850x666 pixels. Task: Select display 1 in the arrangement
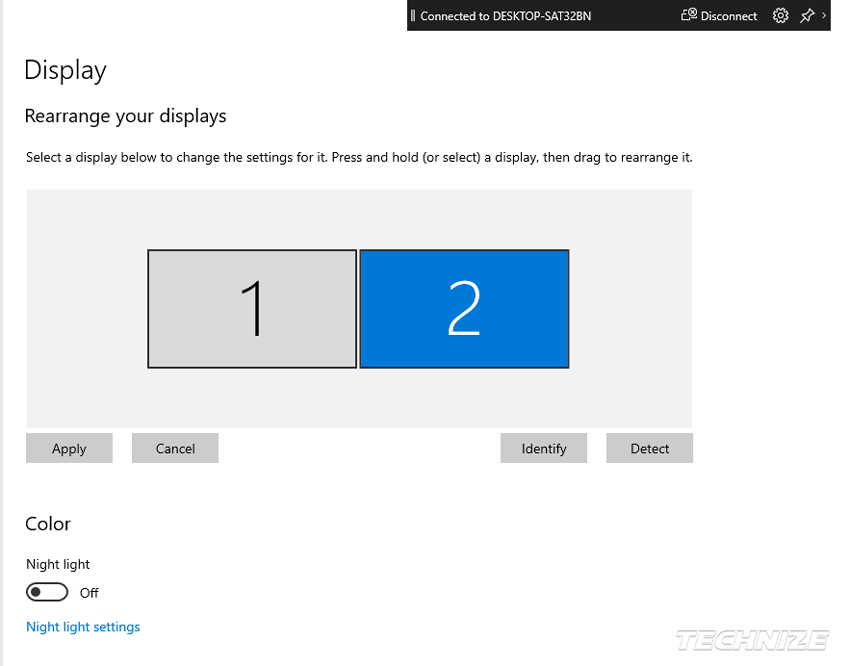(x=252, y=309)
